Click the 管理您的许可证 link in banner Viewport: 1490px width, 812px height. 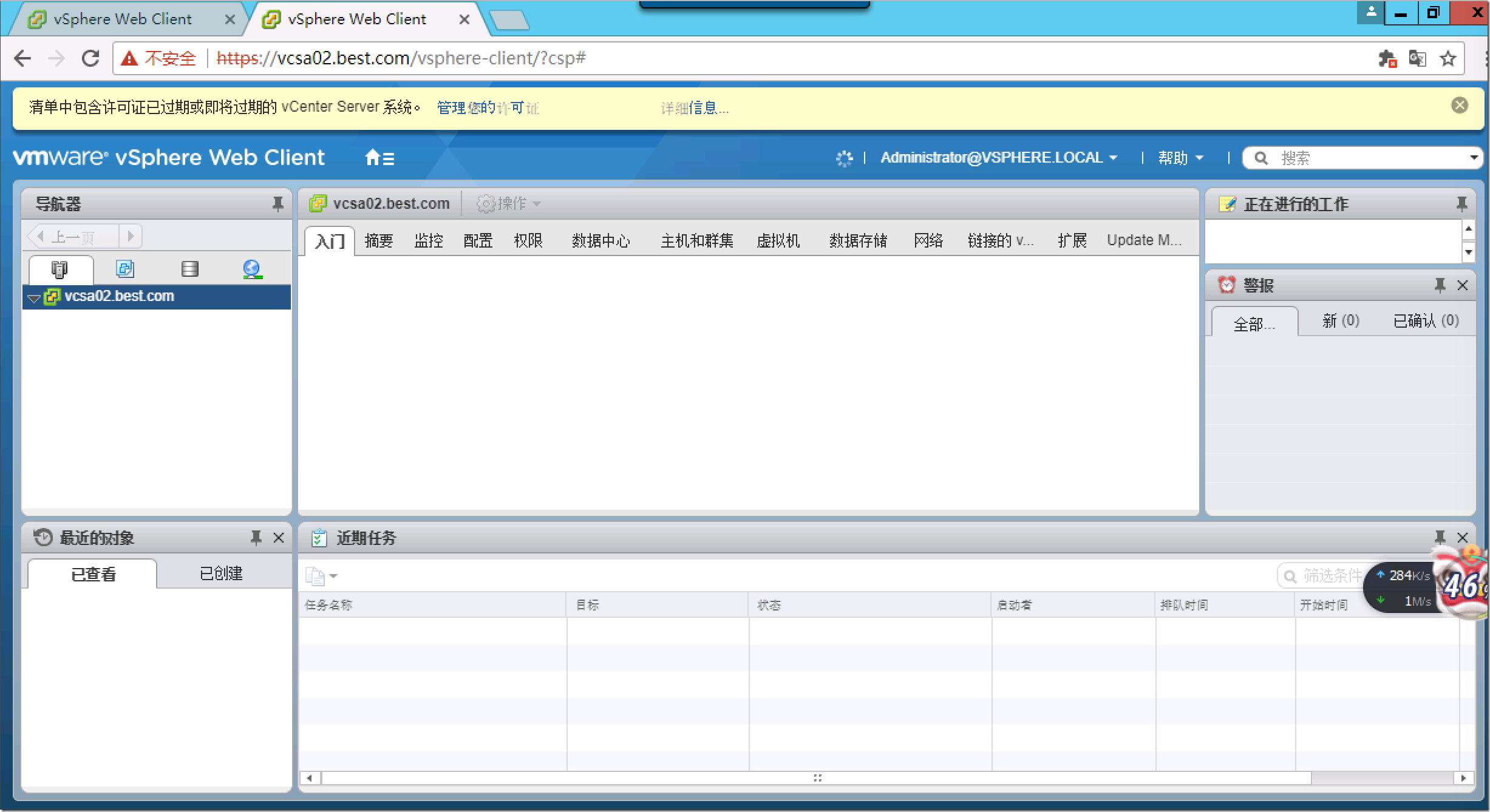tap(488, 107)
